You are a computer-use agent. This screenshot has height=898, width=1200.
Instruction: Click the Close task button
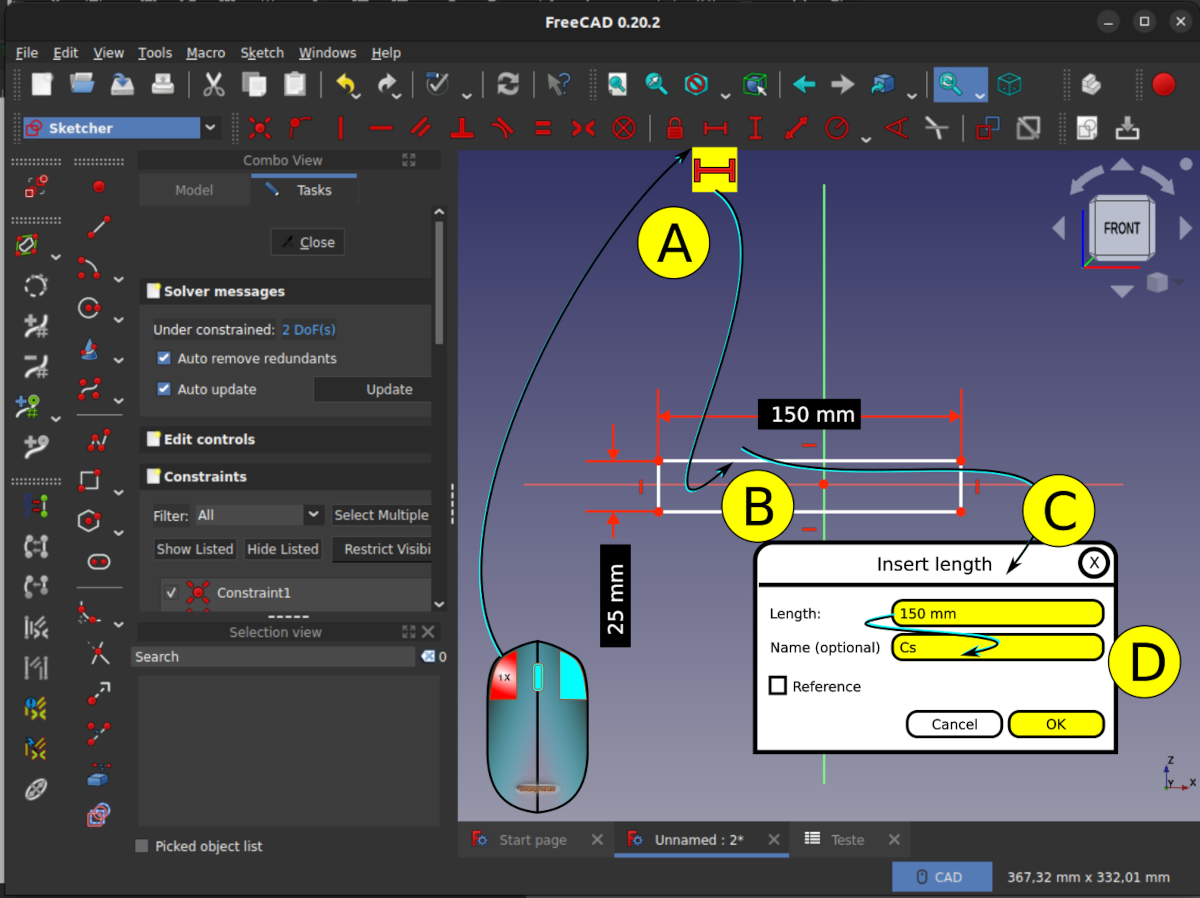(x=308, y=242)
